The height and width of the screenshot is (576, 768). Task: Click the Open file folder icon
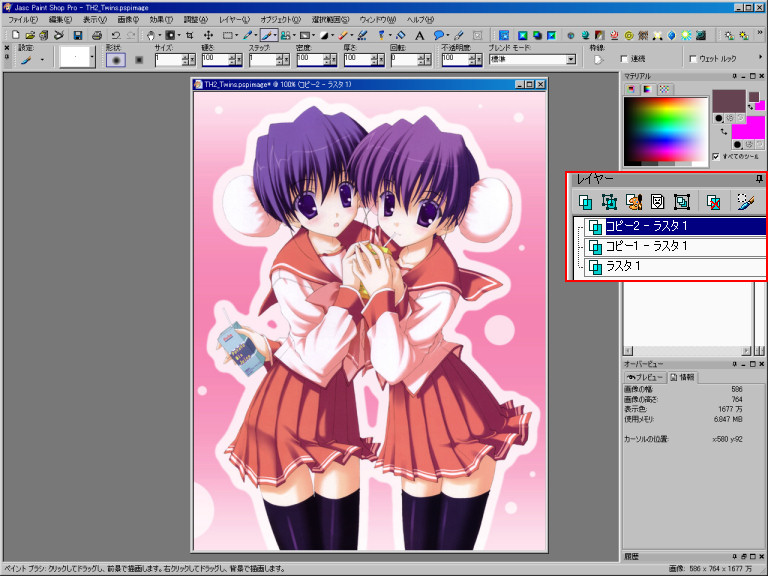pos(30,35)
